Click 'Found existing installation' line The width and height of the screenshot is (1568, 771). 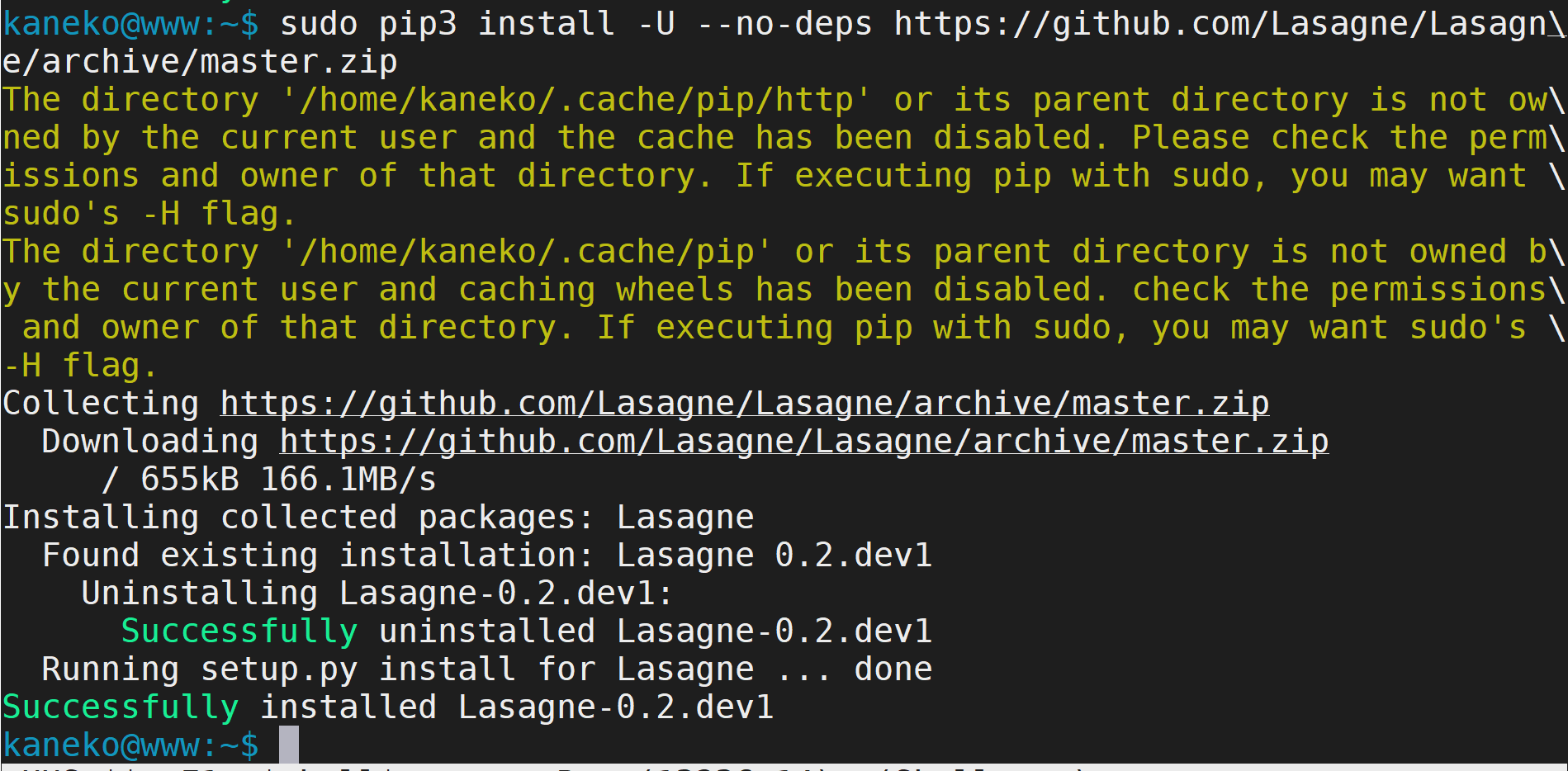(487, 556)
